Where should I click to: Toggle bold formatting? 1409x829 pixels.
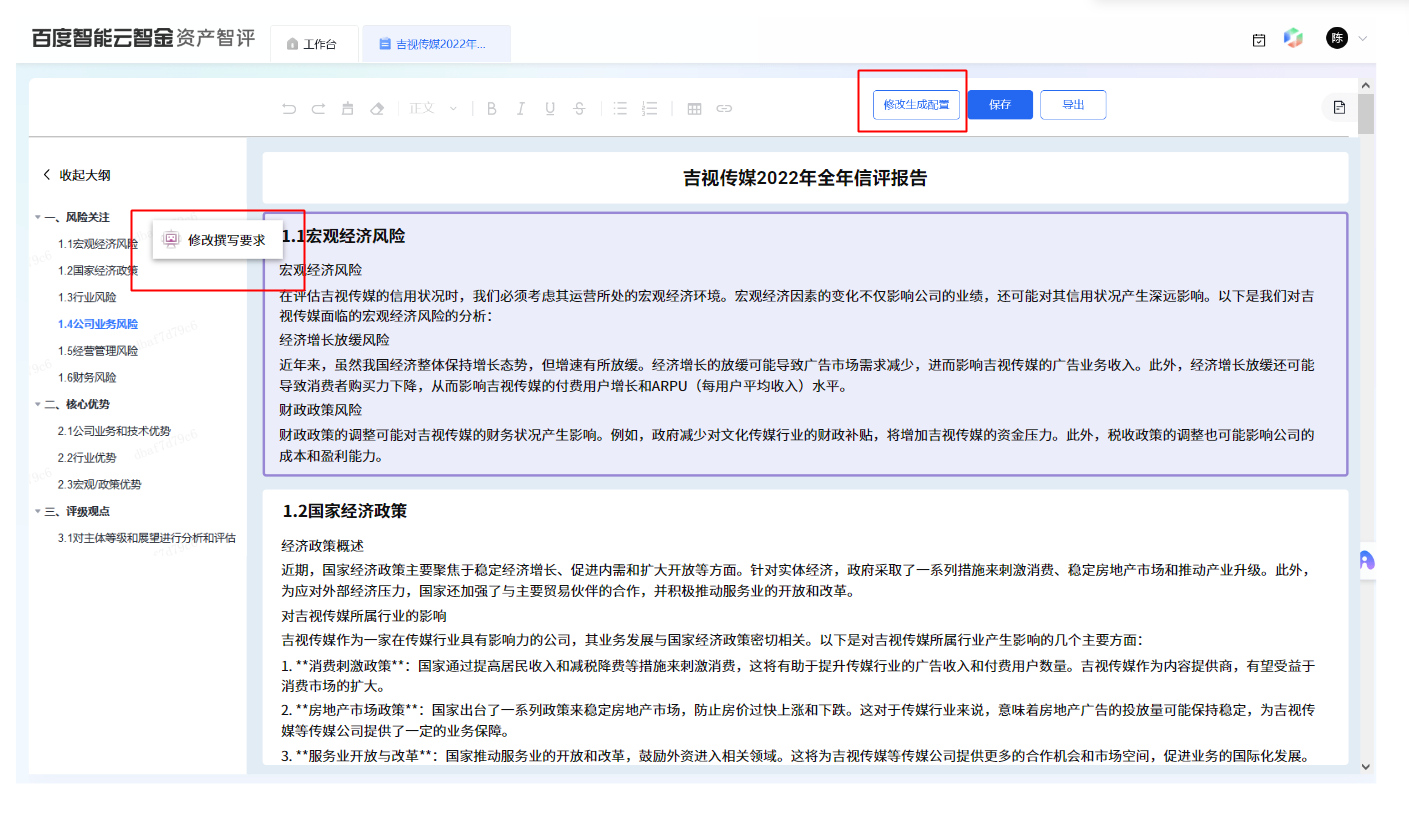coord(492,108)
